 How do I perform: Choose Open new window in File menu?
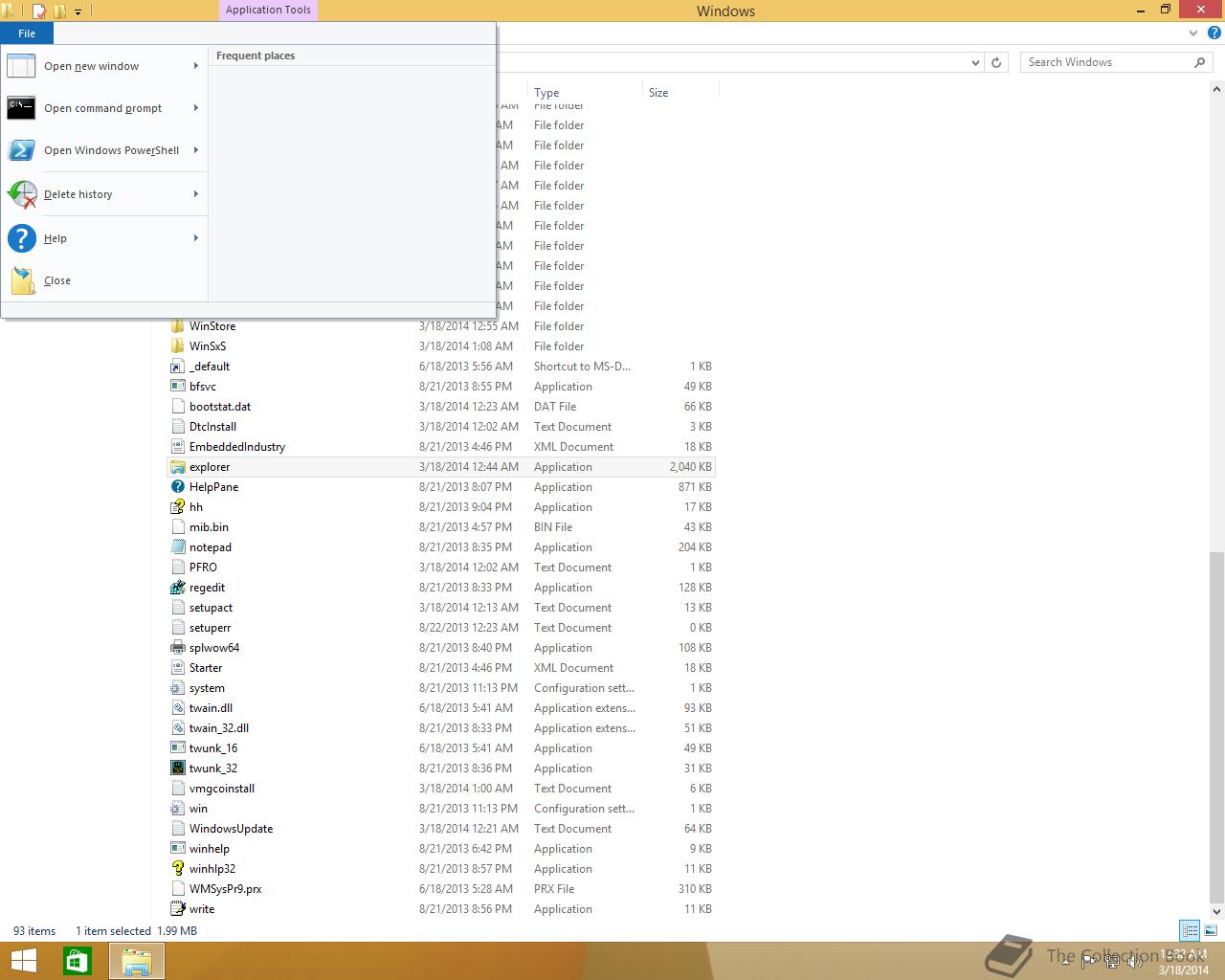104,66
